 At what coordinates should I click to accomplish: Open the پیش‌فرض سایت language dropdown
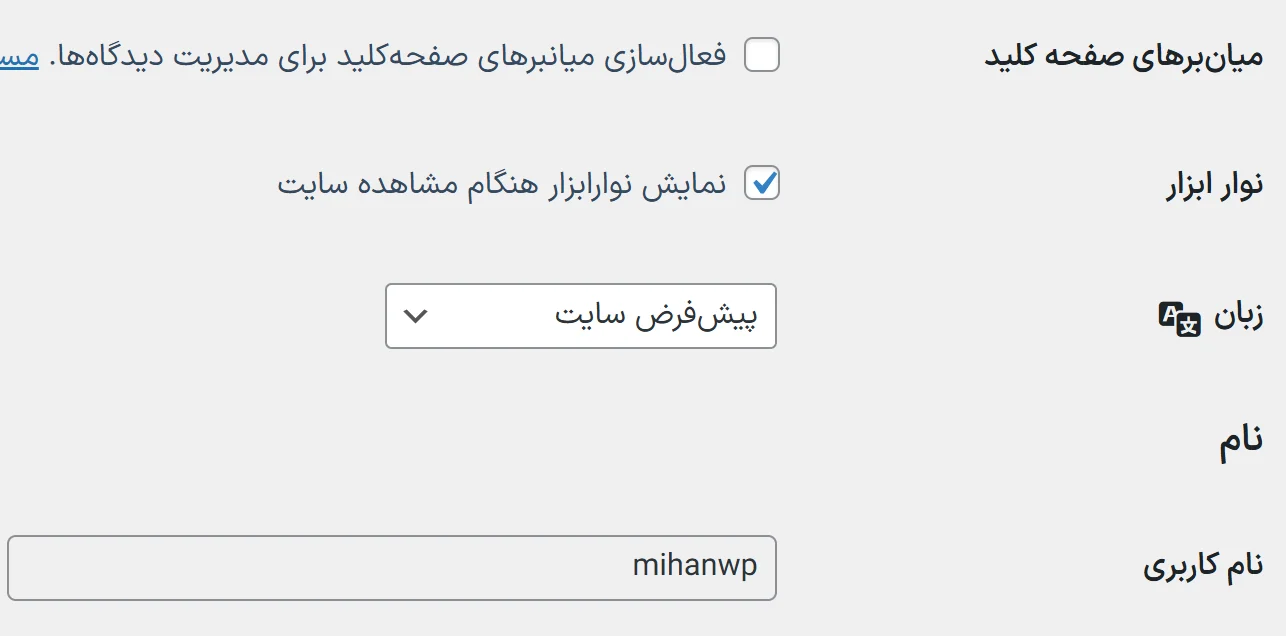pos(580,316)
